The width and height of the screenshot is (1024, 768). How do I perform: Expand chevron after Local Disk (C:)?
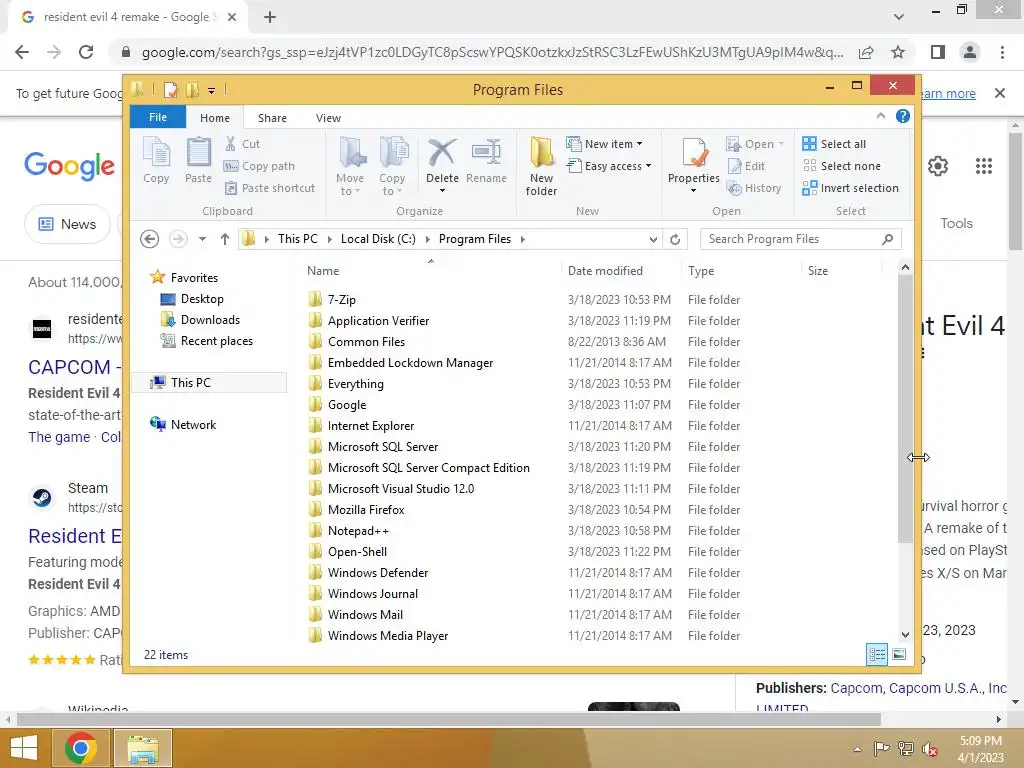click(x=428, y=239)
